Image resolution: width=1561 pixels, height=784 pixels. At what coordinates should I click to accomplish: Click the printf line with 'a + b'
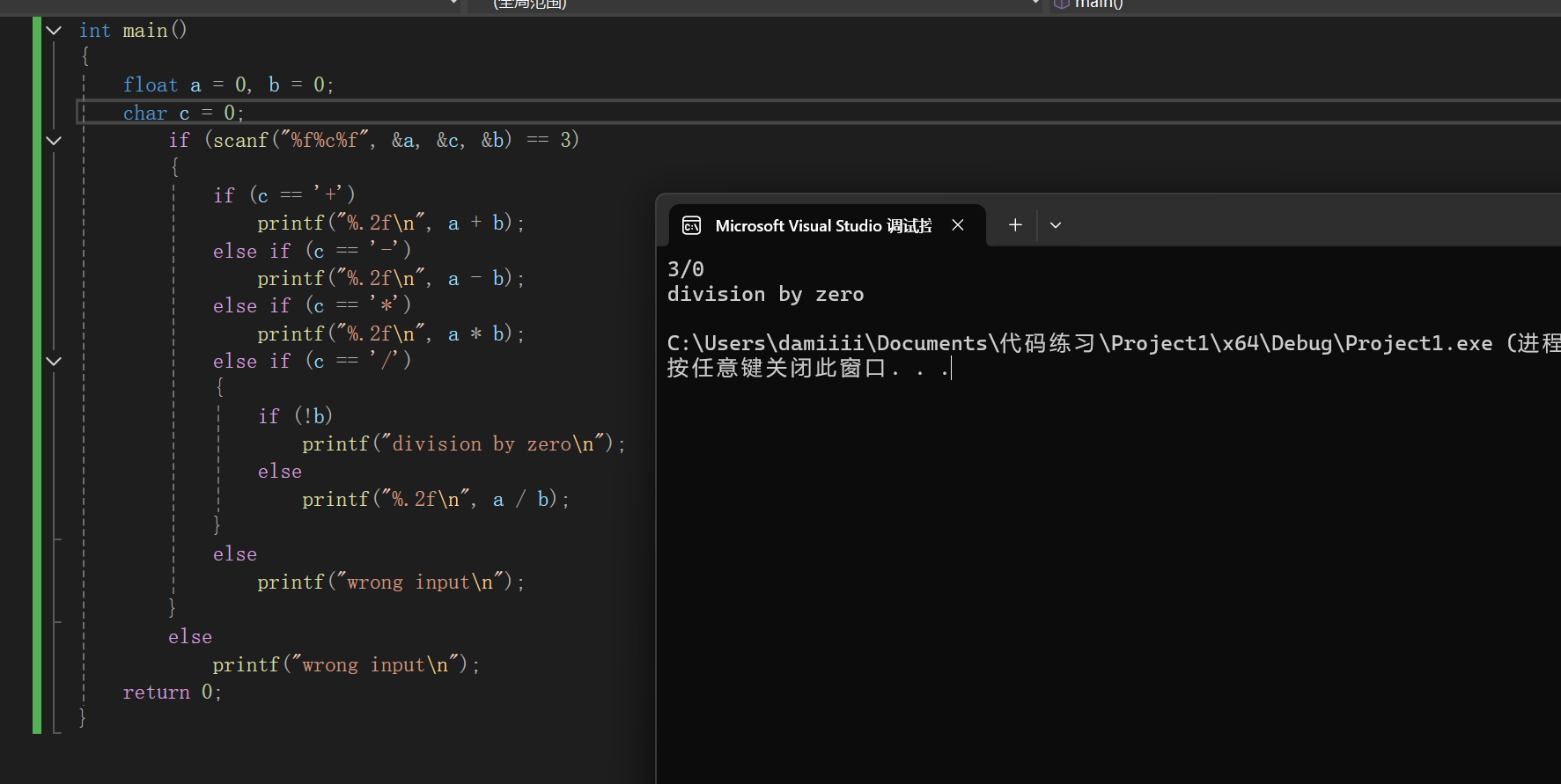[x=391, y=223]
